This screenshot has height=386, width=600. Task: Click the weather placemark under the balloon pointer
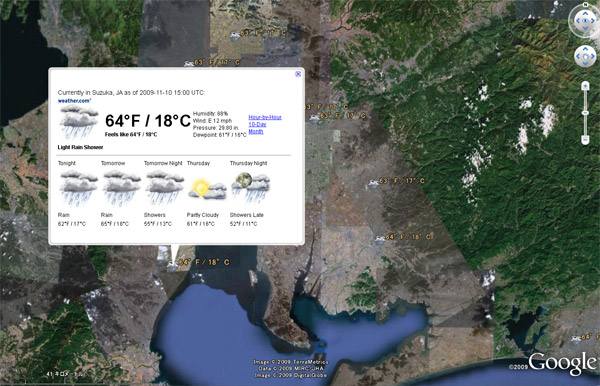point(172,264)
